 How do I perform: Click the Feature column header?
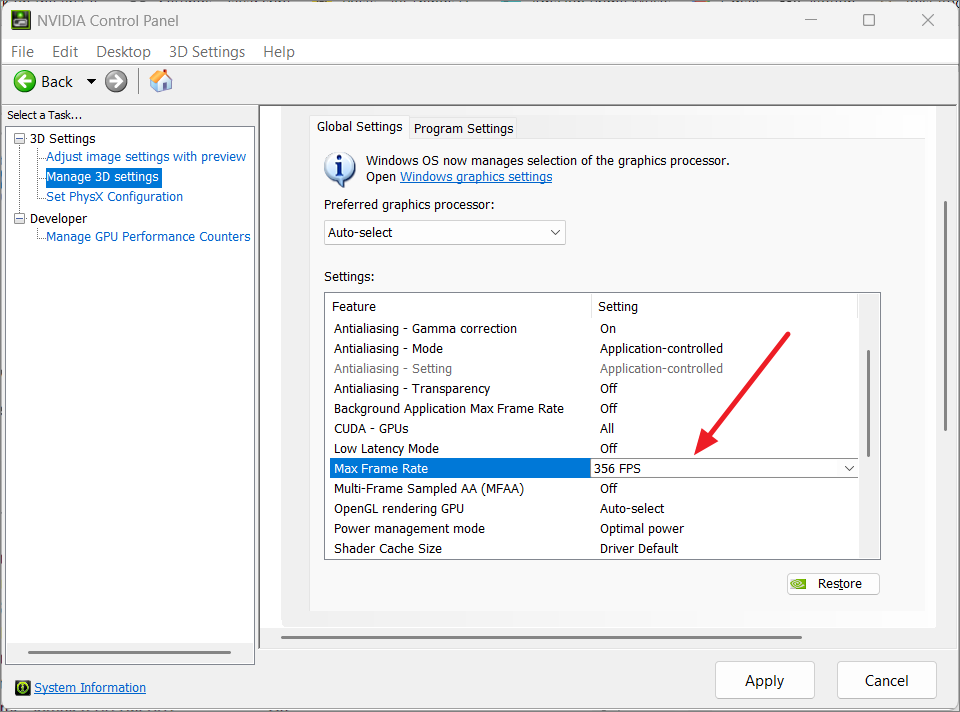point(458,307)
